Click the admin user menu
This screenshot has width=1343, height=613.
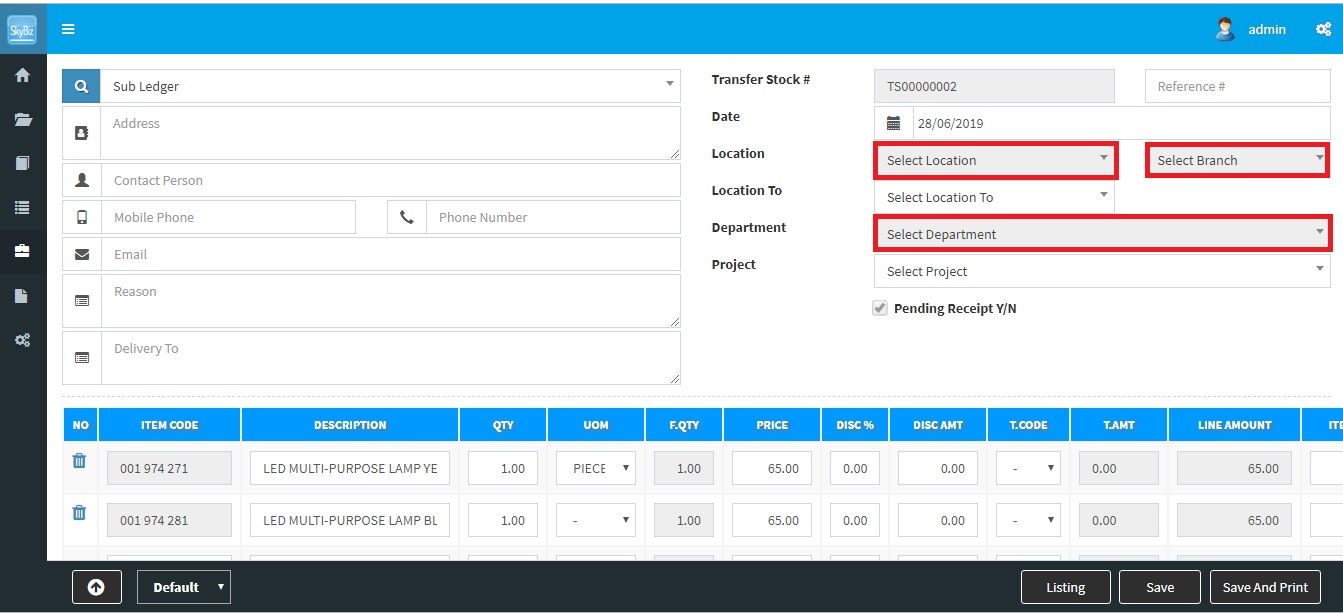(1251, 29)
